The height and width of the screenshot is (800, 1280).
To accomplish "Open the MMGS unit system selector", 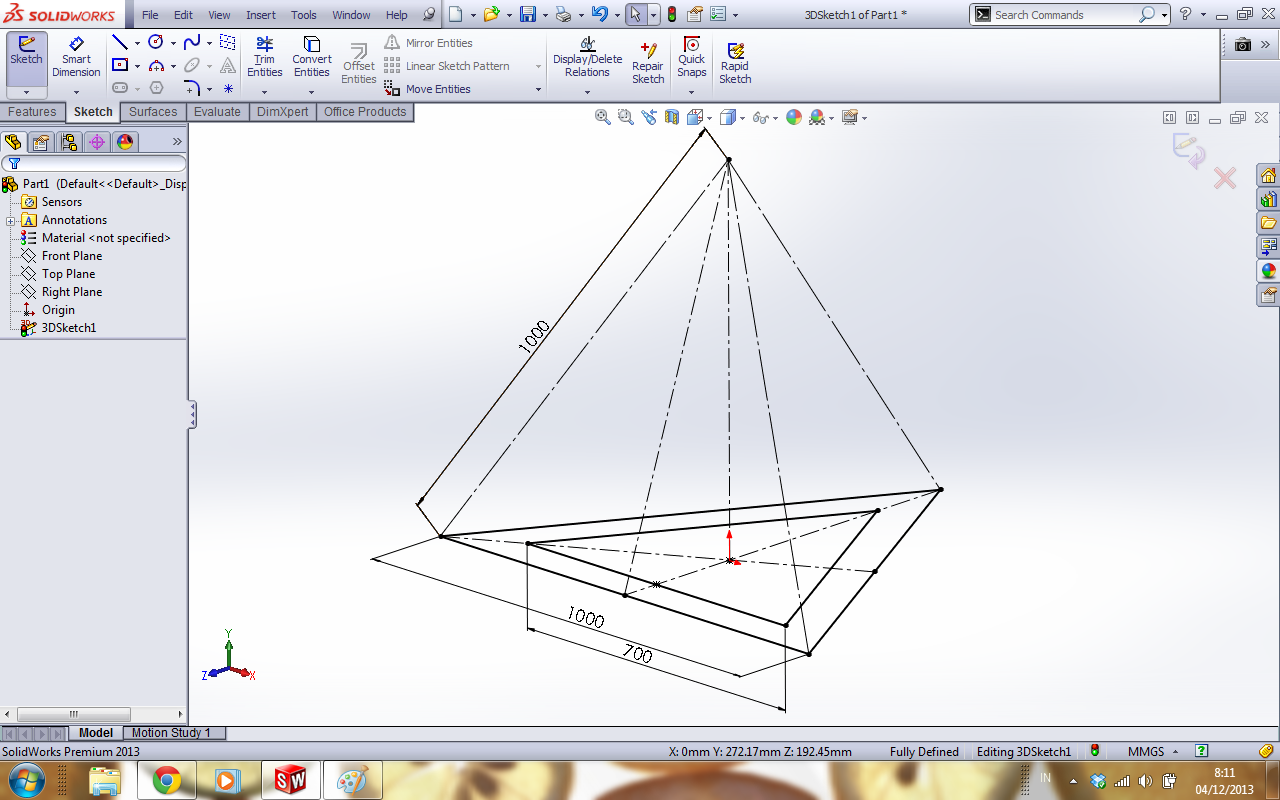I will click(x=1152, y=751).
